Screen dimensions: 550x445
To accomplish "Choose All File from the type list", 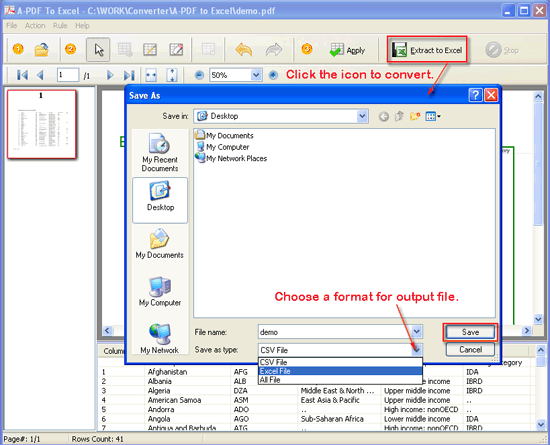I will [340, 380].
